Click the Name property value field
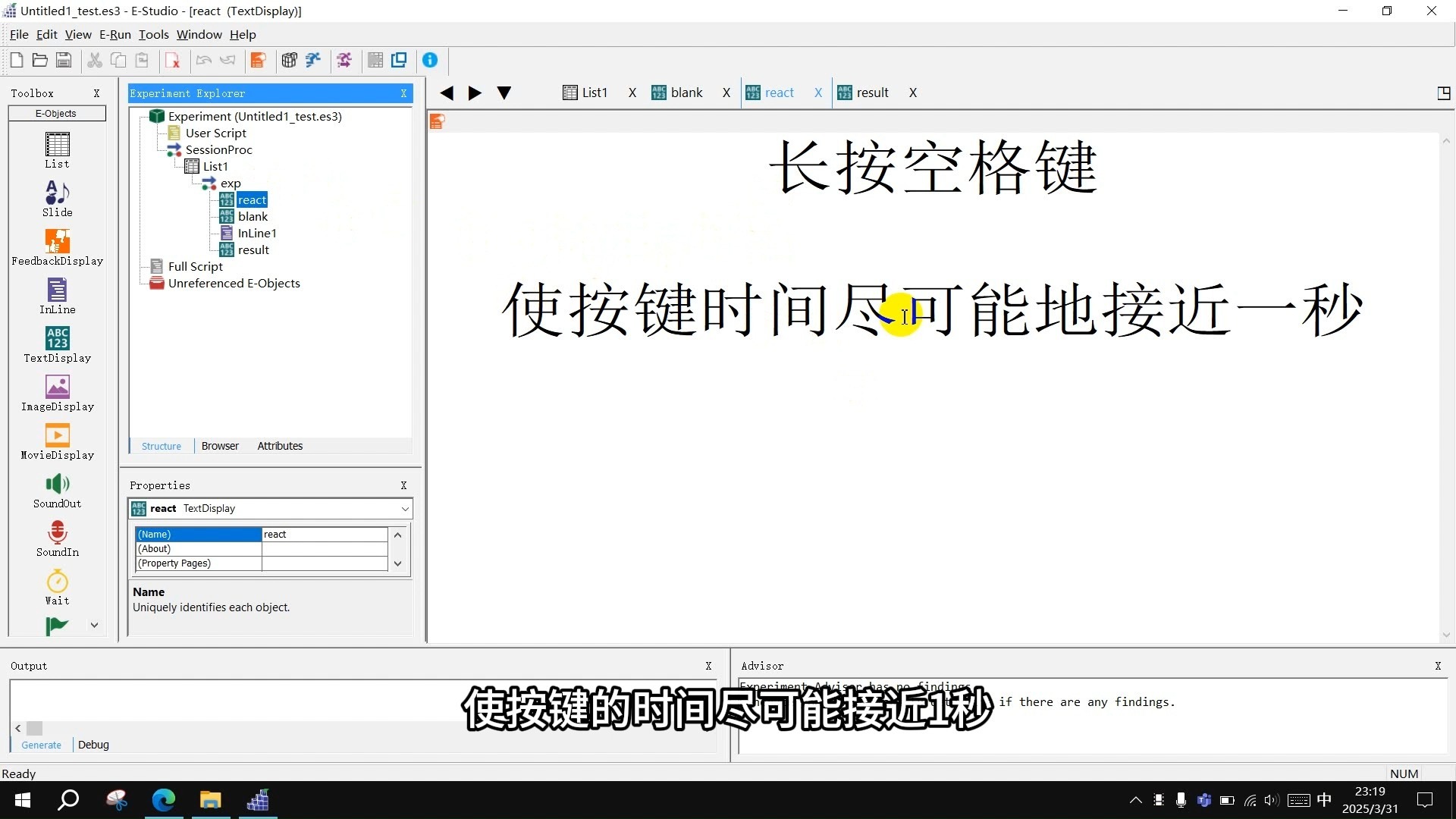Viewport: 1456px width, 819px height. (x=325, y=534)
